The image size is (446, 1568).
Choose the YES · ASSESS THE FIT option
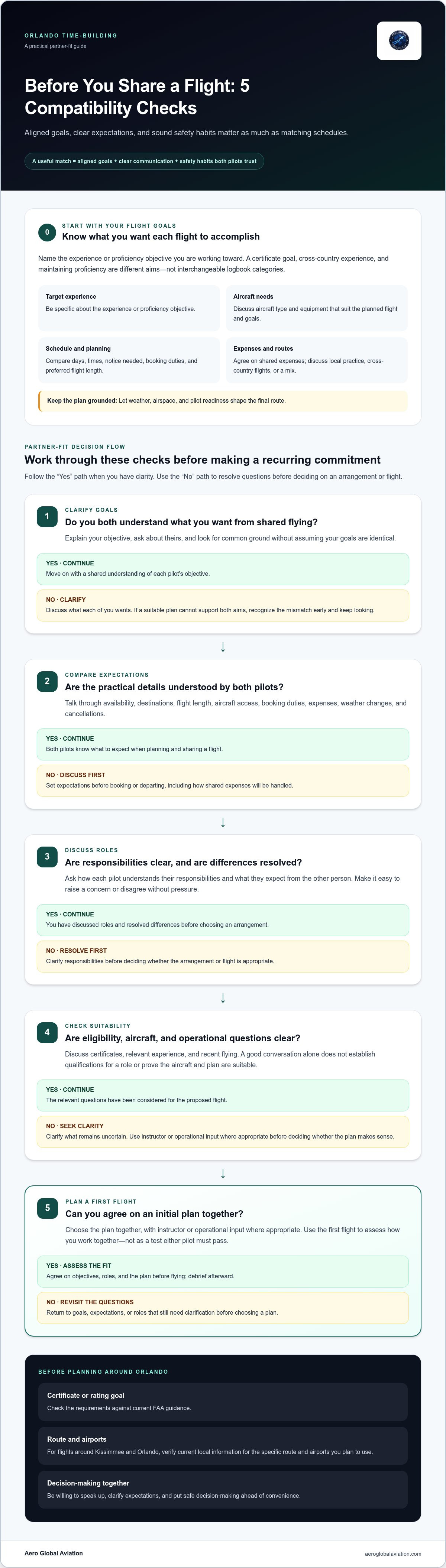223,1272
